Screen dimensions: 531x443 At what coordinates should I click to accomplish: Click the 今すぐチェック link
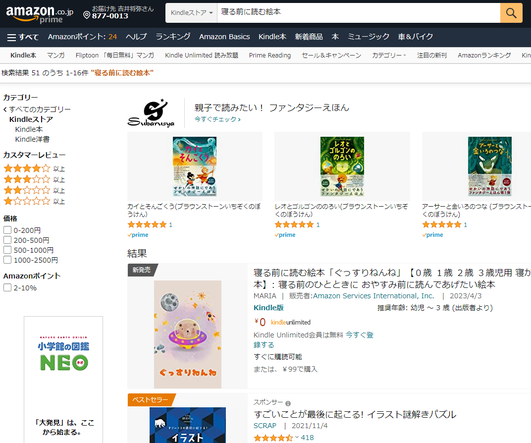pos(217,119)
